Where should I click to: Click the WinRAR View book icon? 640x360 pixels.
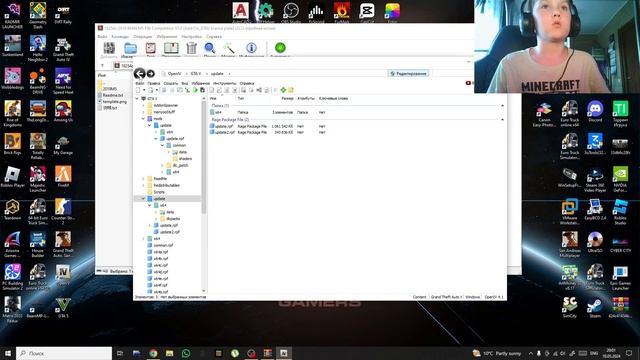click(x=171, y=48)
